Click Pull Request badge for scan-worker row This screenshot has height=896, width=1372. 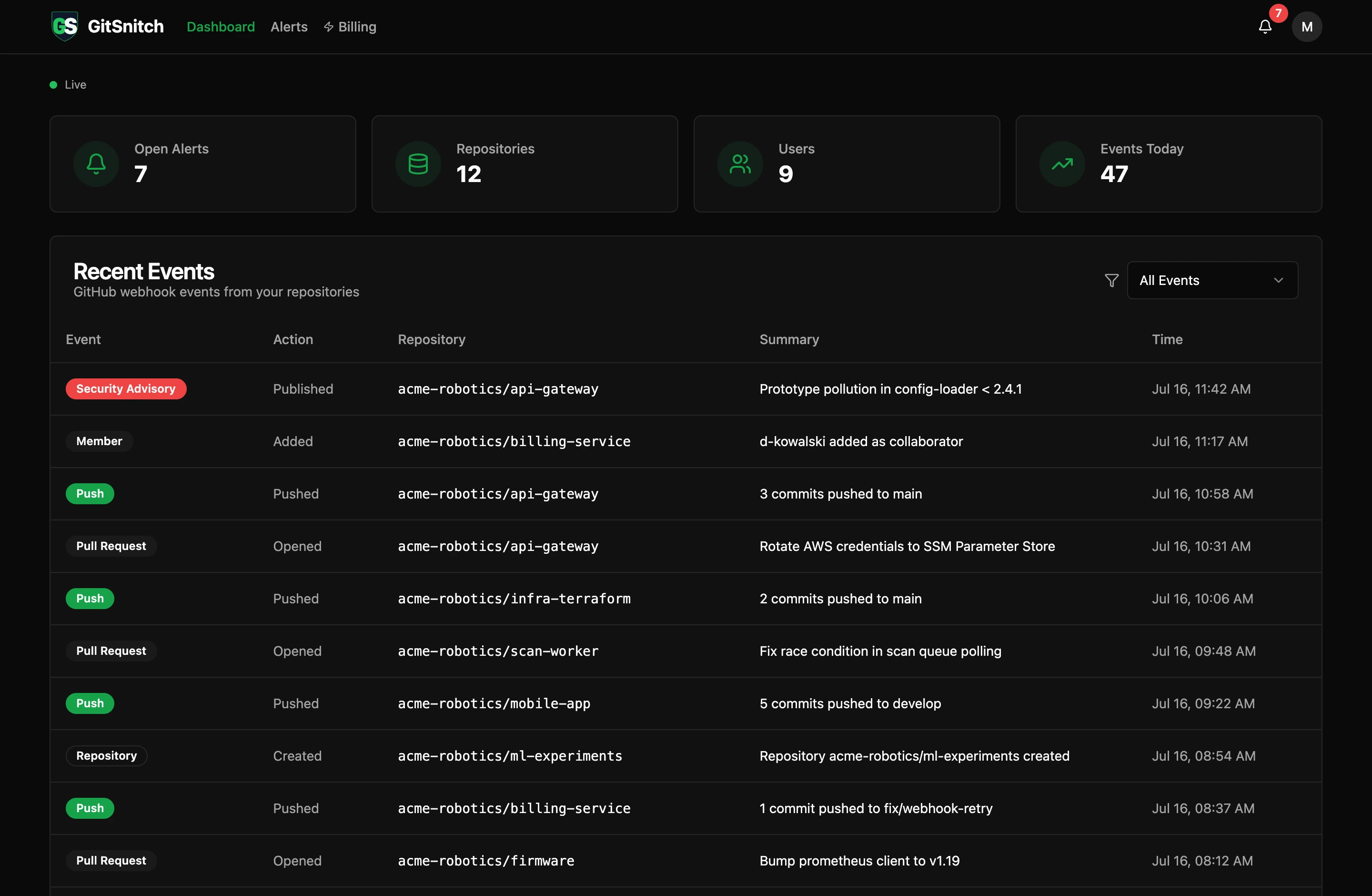point(111,651)
